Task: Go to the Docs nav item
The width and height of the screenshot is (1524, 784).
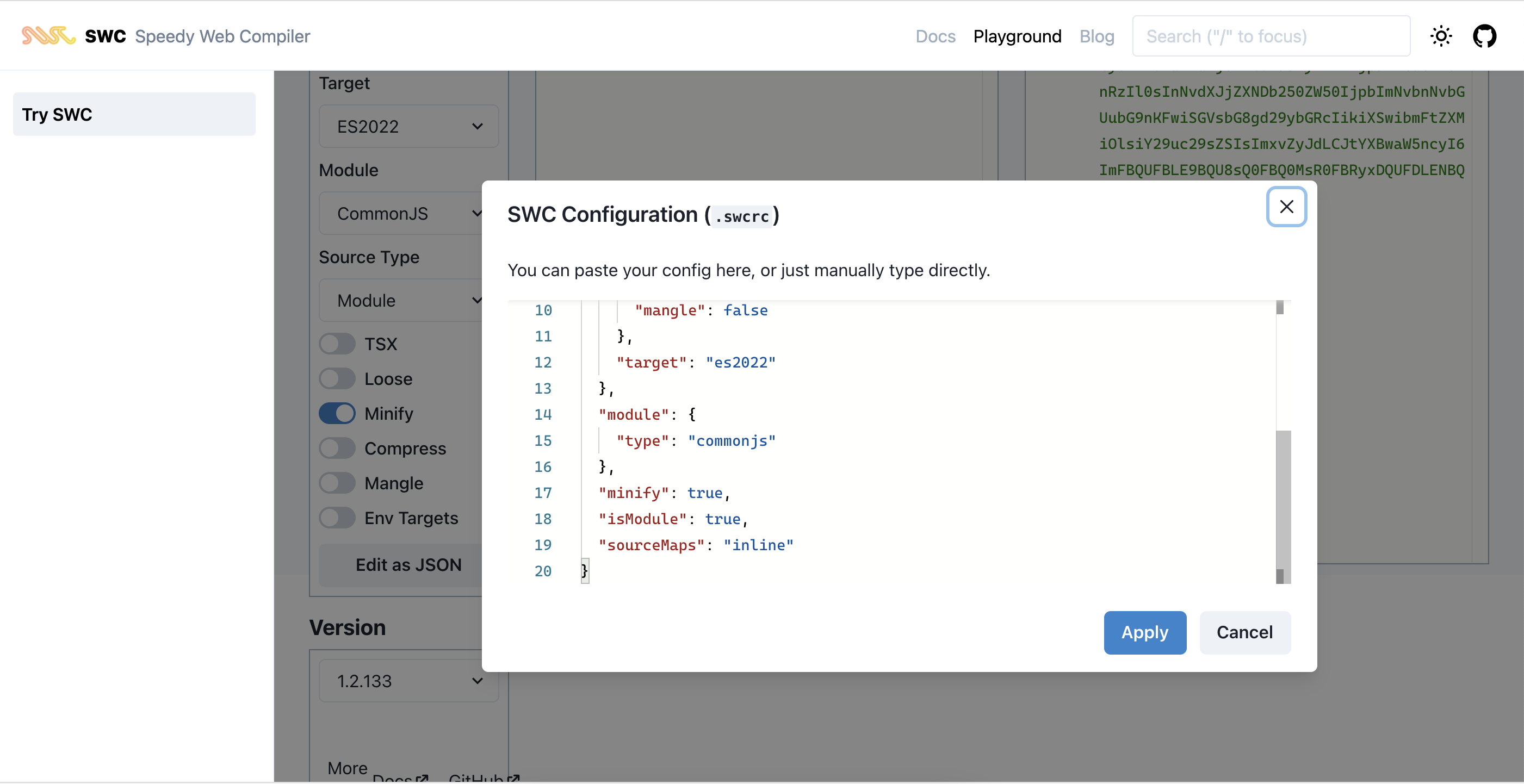Action: tap(936, 36)
